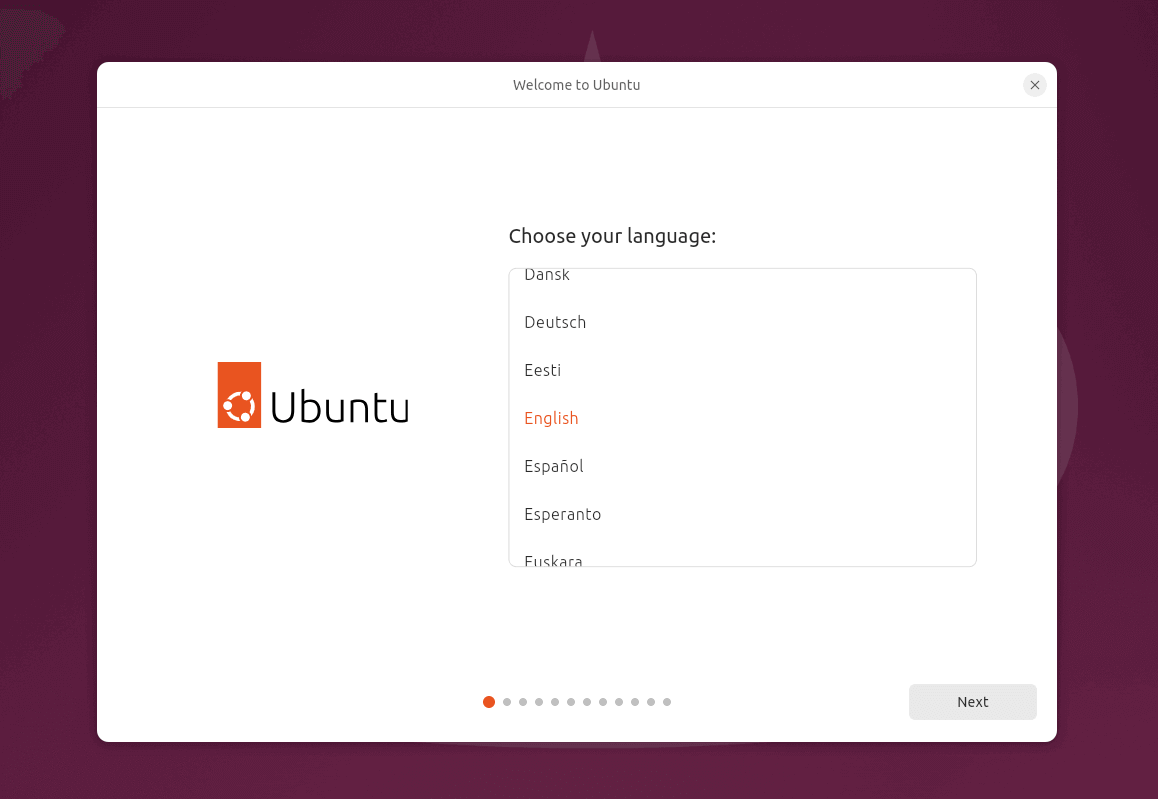
Task: Select Eesti from the language list
Action: [x=742, y=370]
